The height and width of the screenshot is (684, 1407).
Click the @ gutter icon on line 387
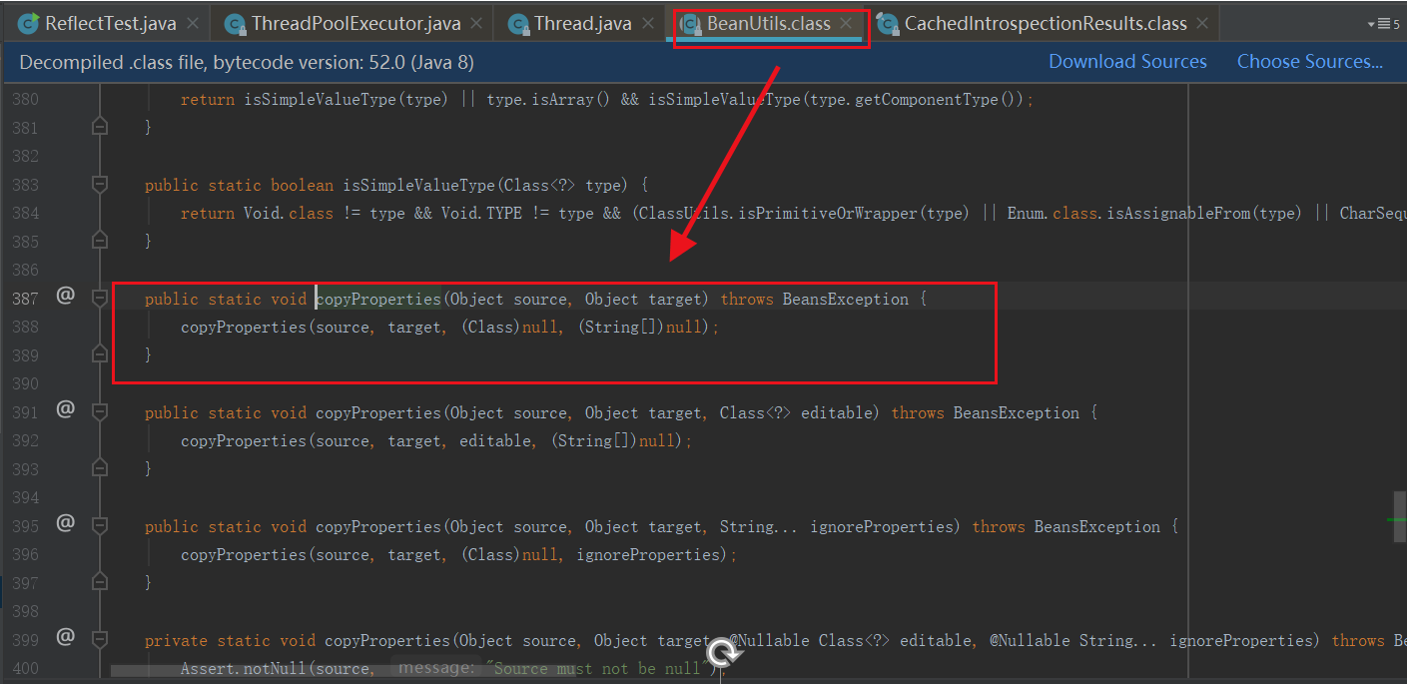click(x=65, y=295)
